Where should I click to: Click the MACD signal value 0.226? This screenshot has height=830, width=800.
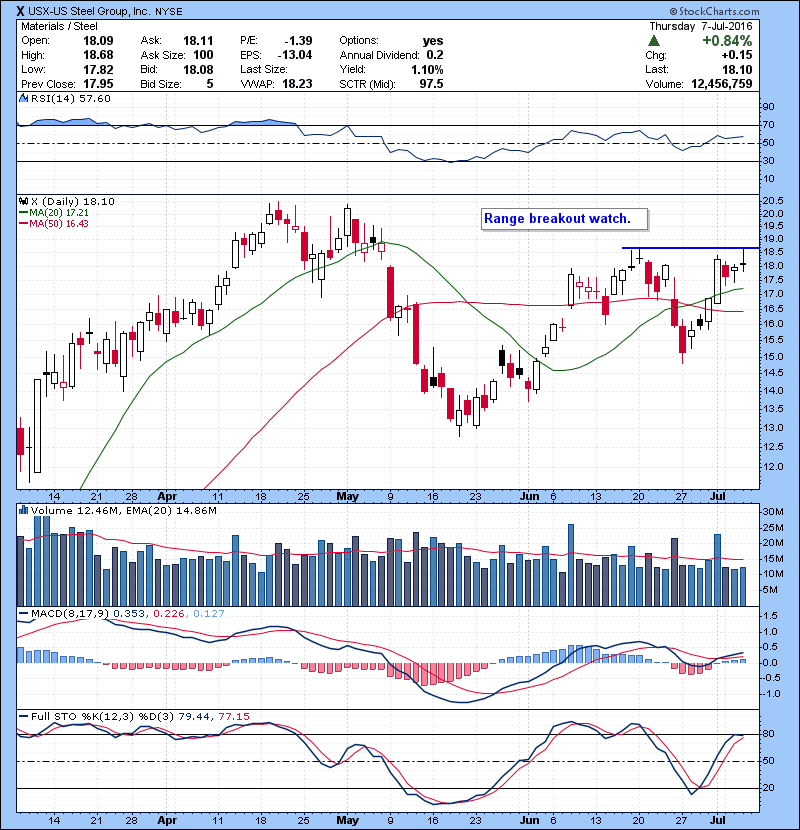coord(169,614)
